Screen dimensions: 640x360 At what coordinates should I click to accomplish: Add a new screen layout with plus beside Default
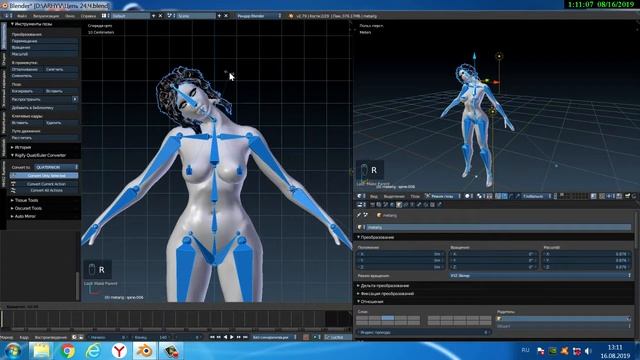pos(153,16)
